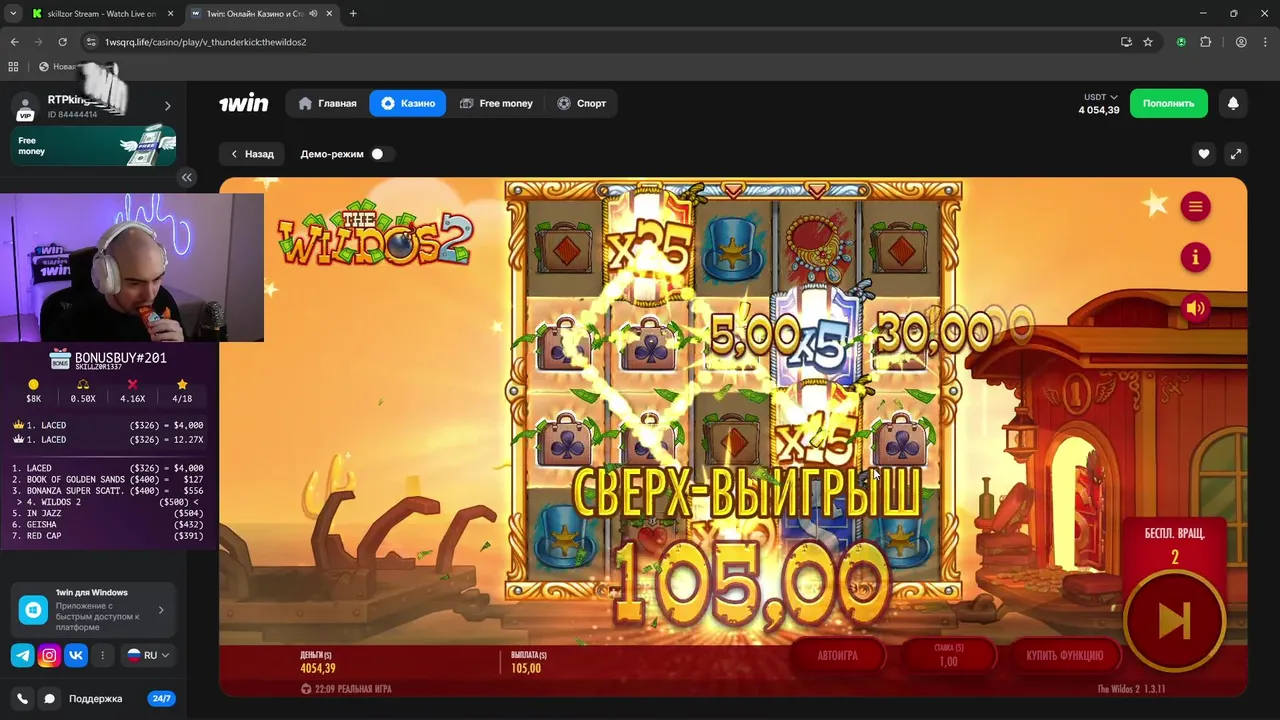Click the 4. WILDOS 2 list row
The height and width of the screenshot is (720, 1280).
(x=107, y=502)
